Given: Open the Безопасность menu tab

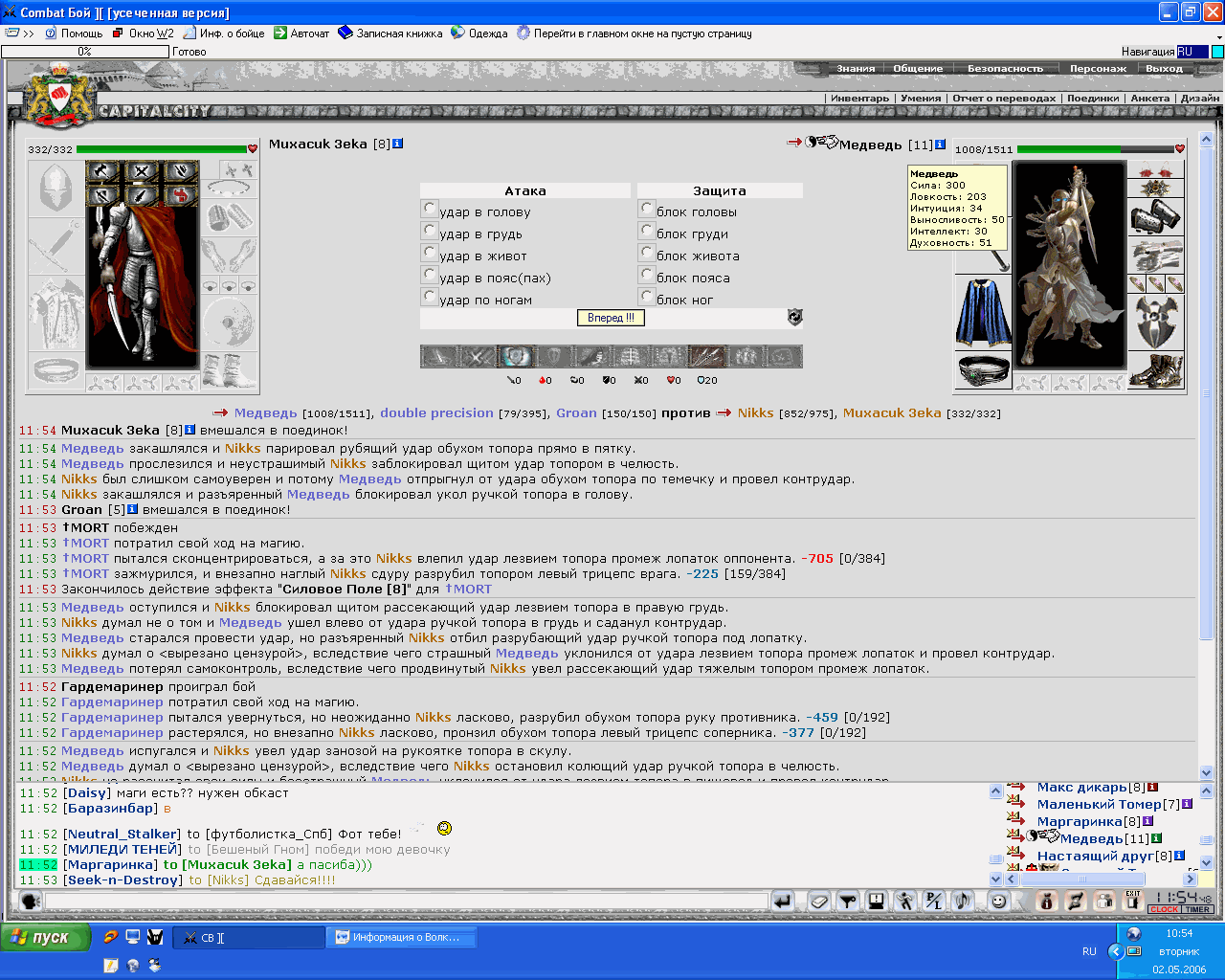Looking at the screenshot, I should click(1005, 69).
